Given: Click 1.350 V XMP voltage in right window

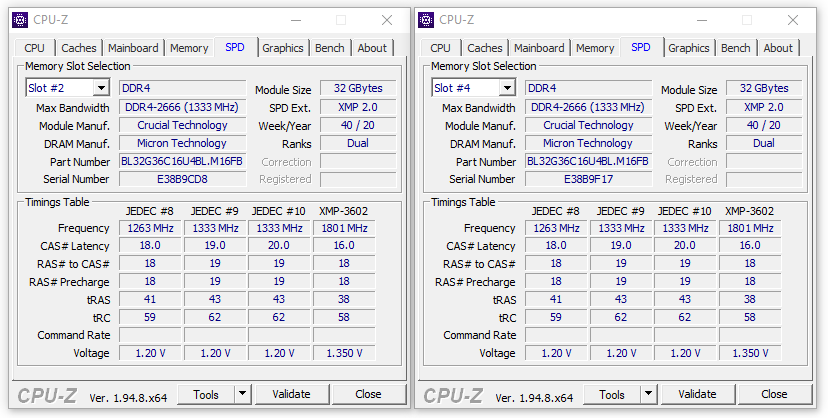Looking at the screenshot, I should 750,353.
